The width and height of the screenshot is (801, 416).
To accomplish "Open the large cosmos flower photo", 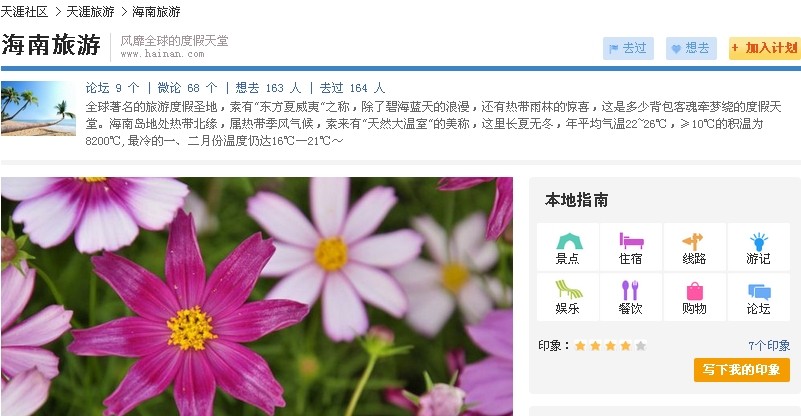I will click(257, 296).
